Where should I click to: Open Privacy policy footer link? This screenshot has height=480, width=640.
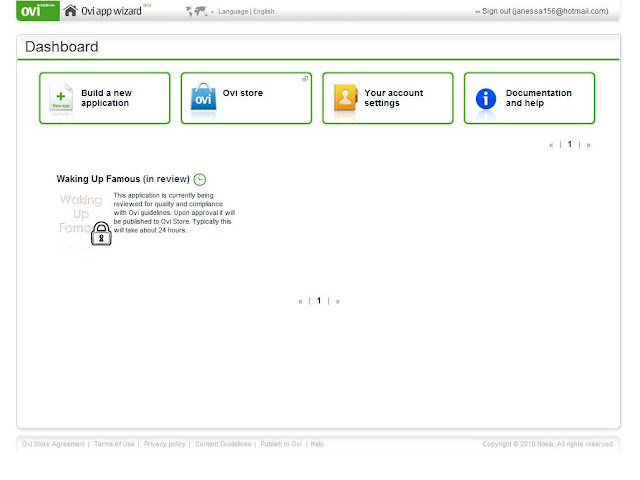(x=164, y=444)
